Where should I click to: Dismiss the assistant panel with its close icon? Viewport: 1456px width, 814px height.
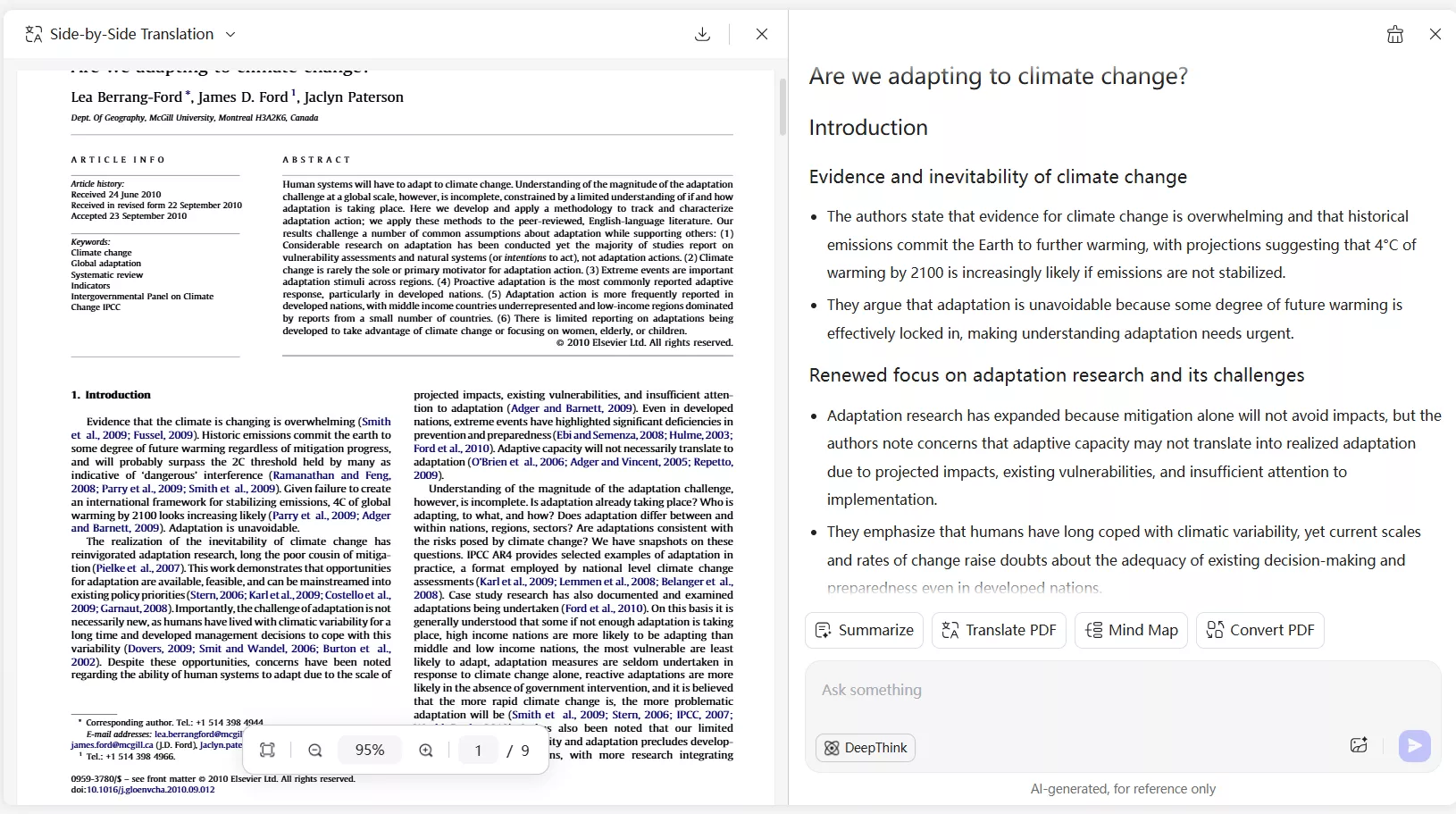click(1435, 33)
